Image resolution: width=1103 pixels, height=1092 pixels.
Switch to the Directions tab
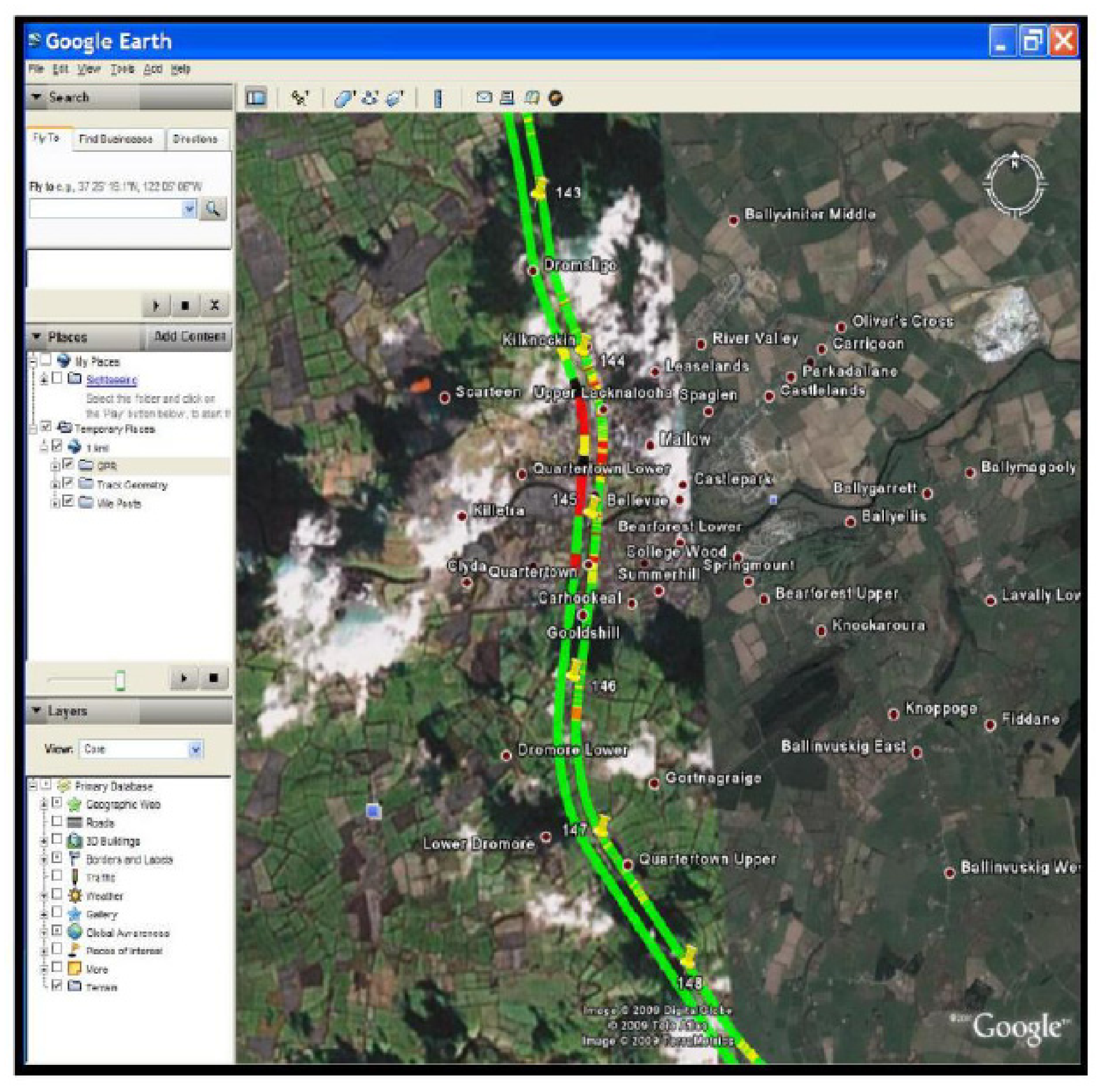tap(195, 139)
